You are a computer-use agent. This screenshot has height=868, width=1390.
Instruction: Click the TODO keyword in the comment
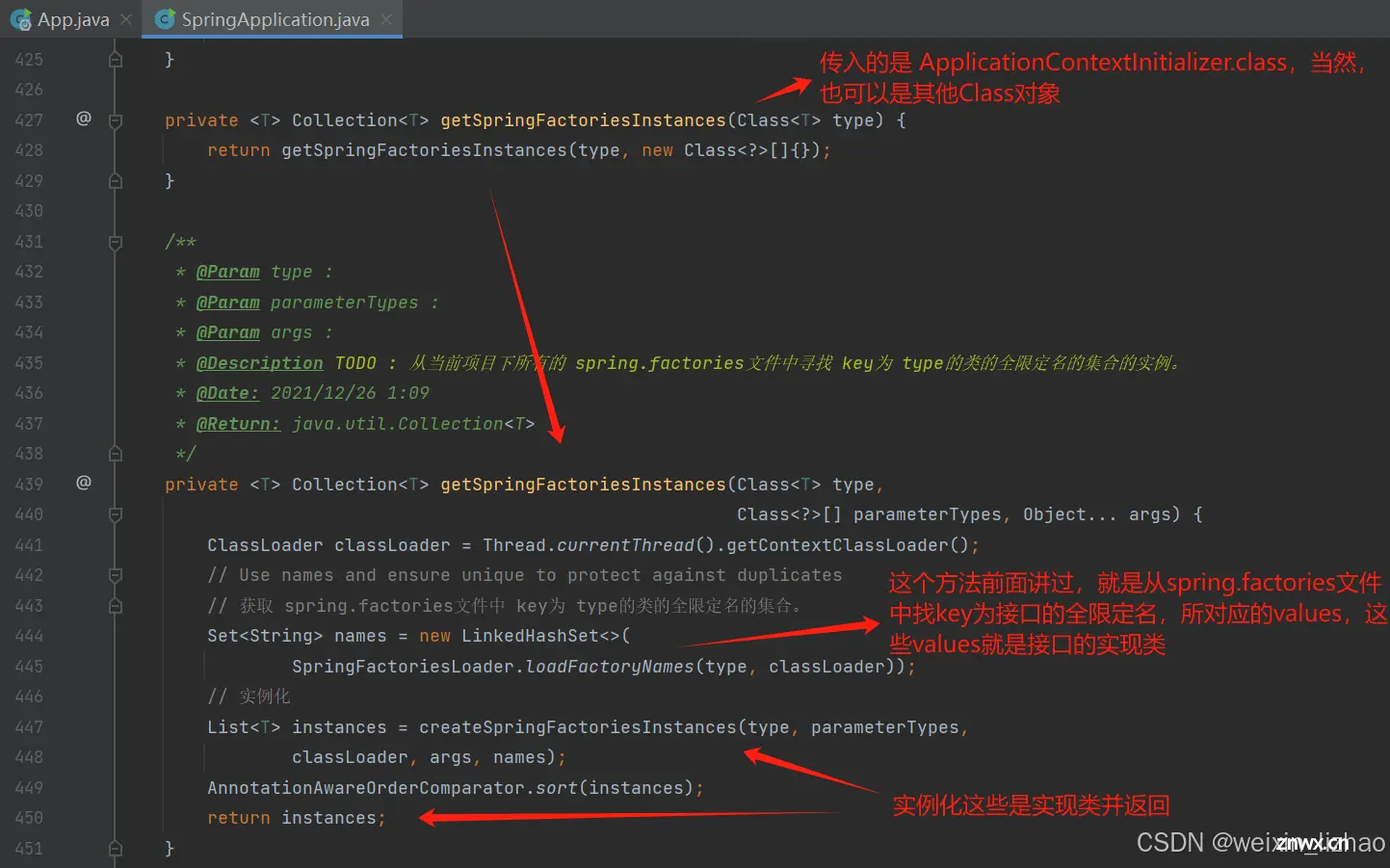(x=355, y=363)
